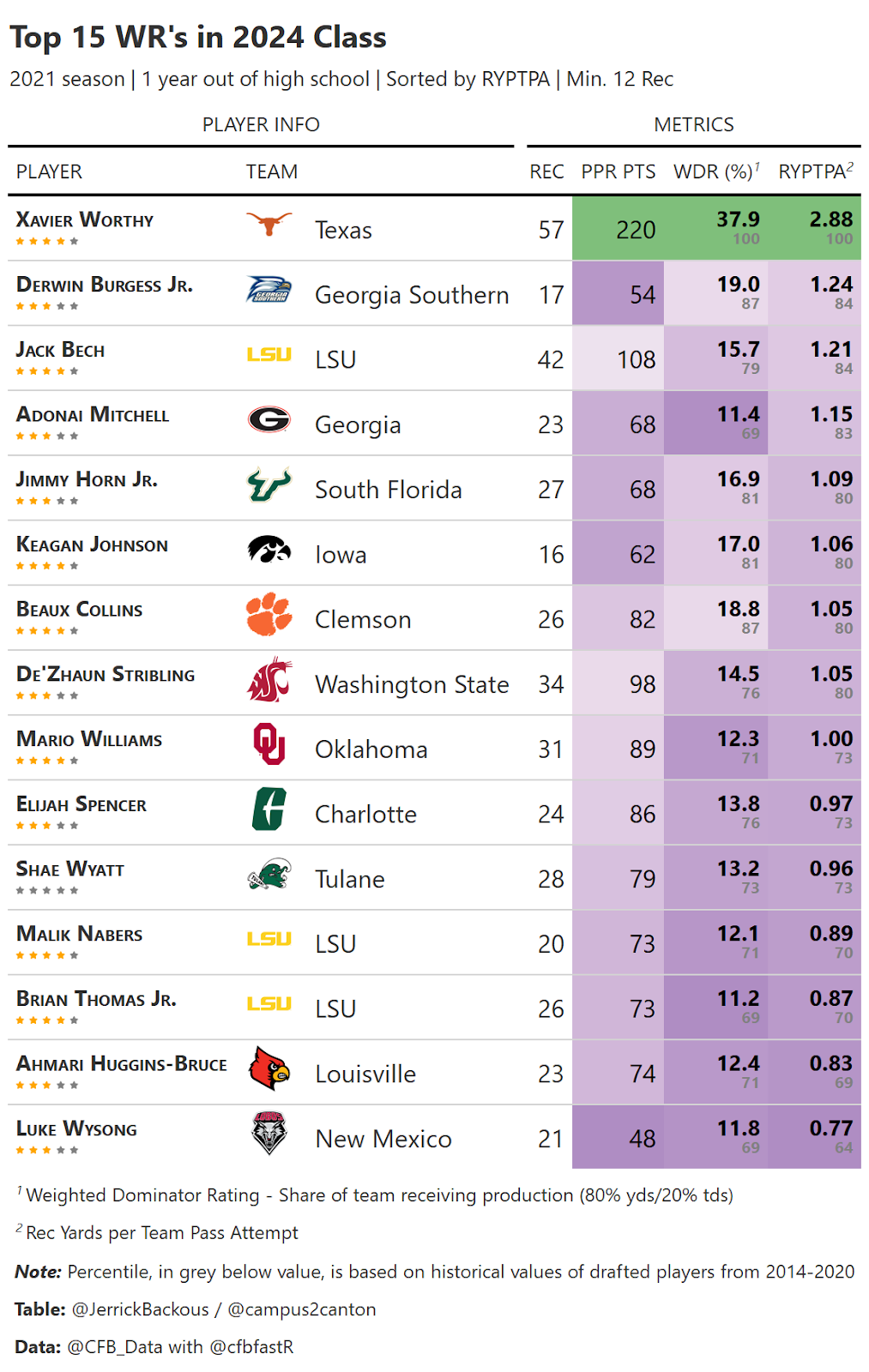This screenshot has width=869, height=1372.
Task: Click the Washington State cougar logo
Action: pyautogui.click(x=269, y=680)
